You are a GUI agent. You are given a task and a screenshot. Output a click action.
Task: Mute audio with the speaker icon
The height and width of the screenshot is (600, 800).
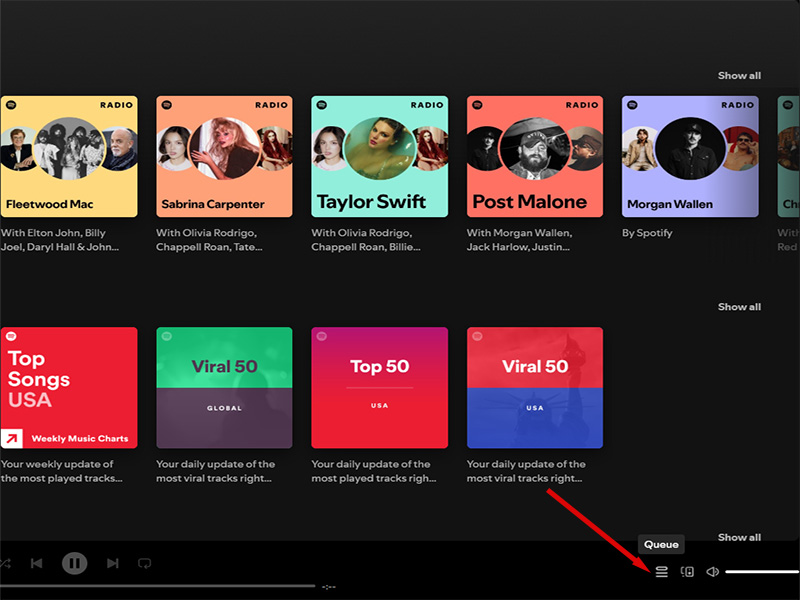tap(713, 571)
